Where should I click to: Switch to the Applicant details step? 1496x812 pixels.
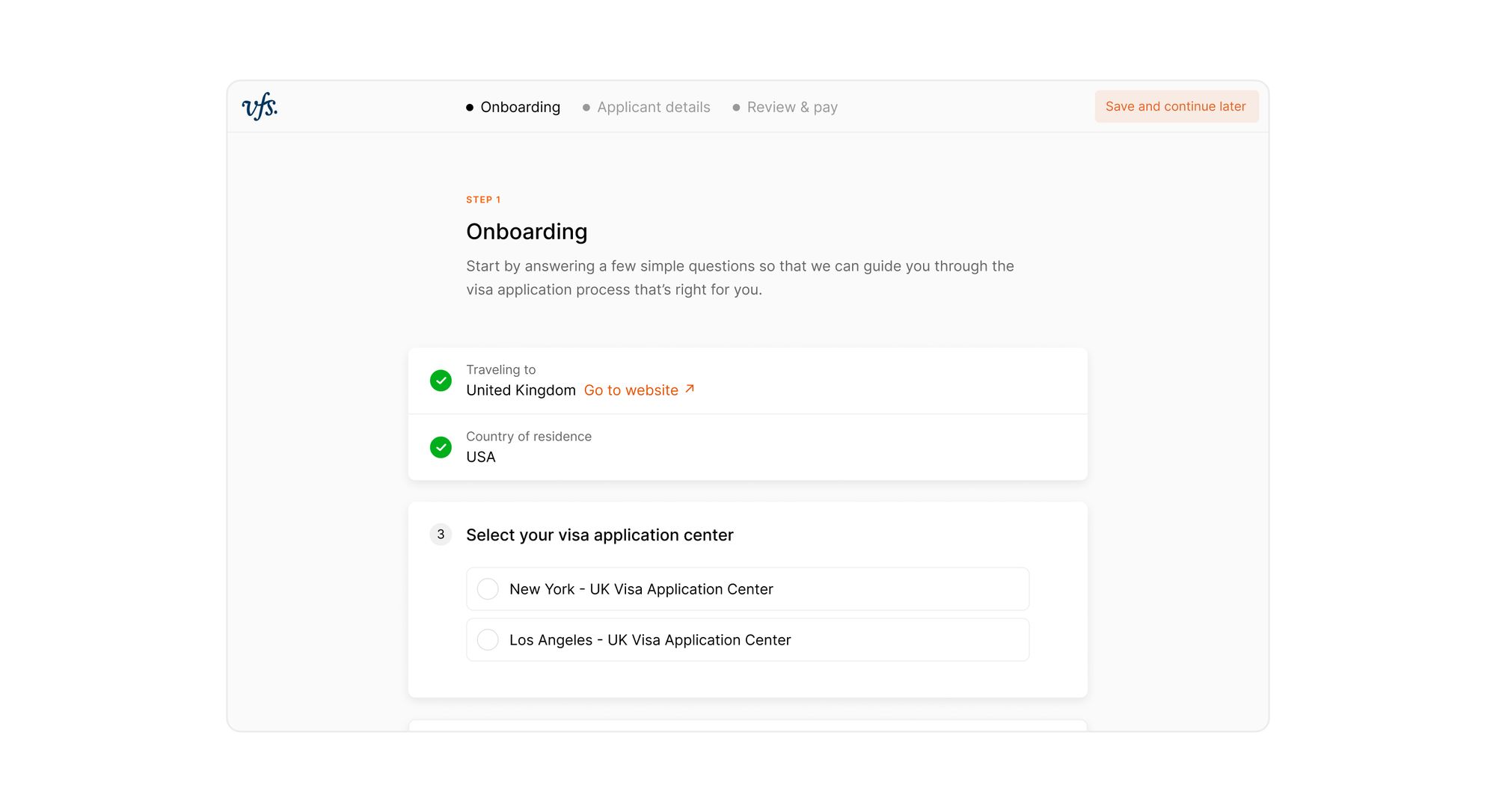pyautogui.click(x=654, y=107)
